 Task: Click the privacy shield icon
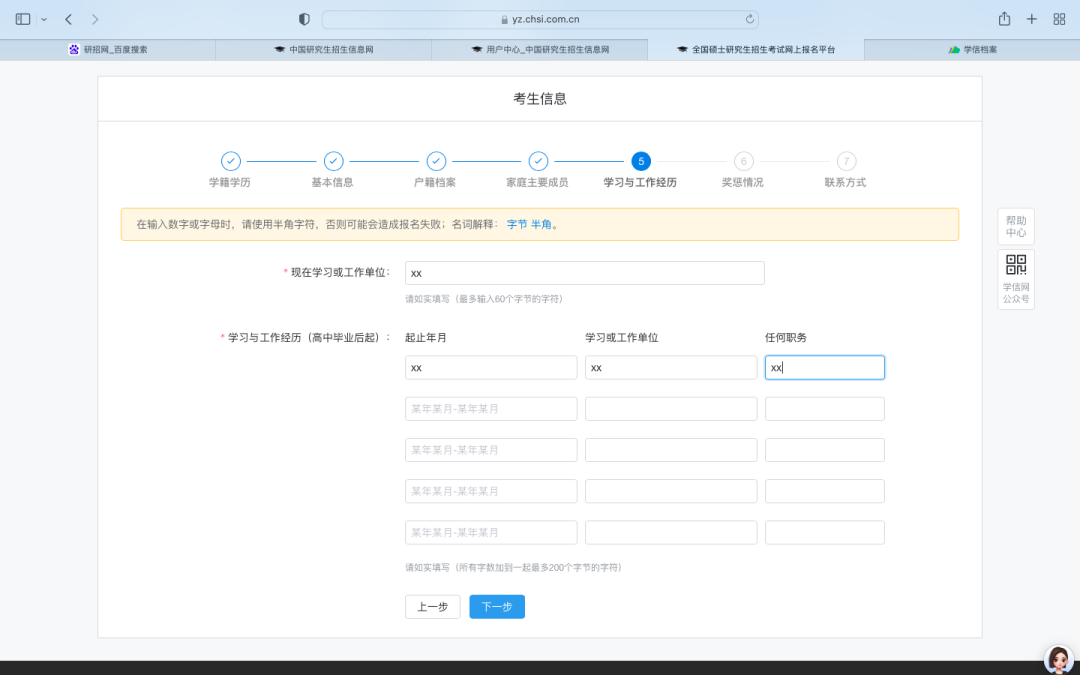click(x=305, y=19)
